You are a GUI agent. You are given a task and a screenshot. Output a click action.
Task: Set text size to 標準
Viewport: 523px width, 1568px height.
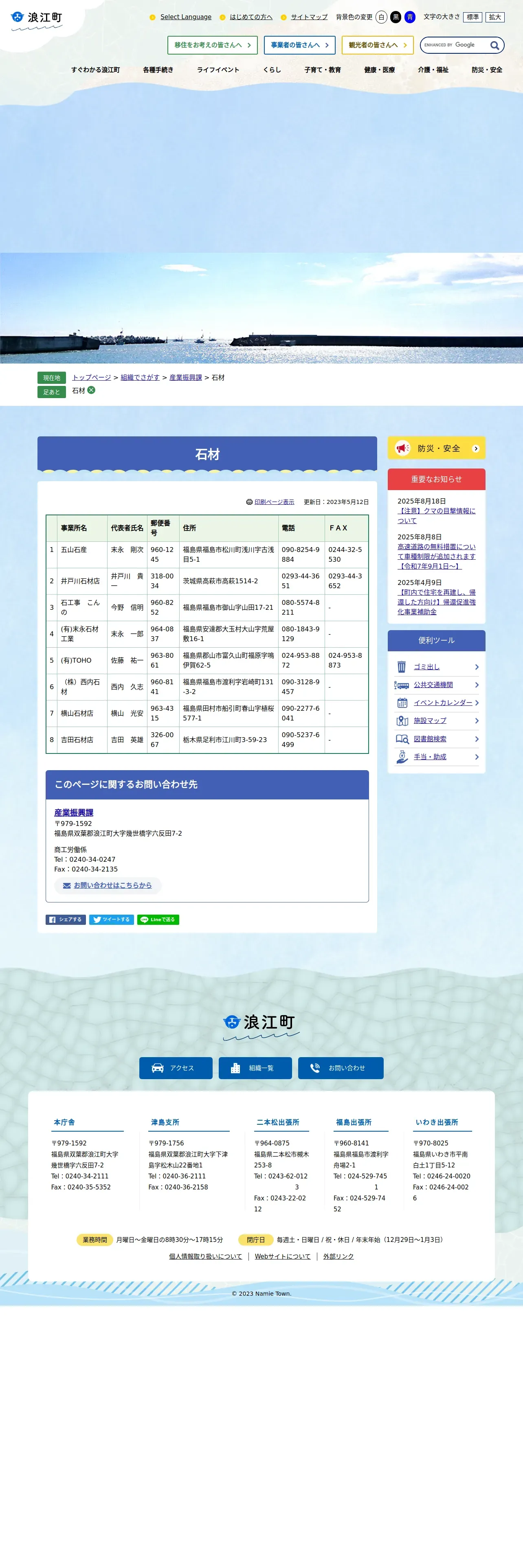[472, 17]
